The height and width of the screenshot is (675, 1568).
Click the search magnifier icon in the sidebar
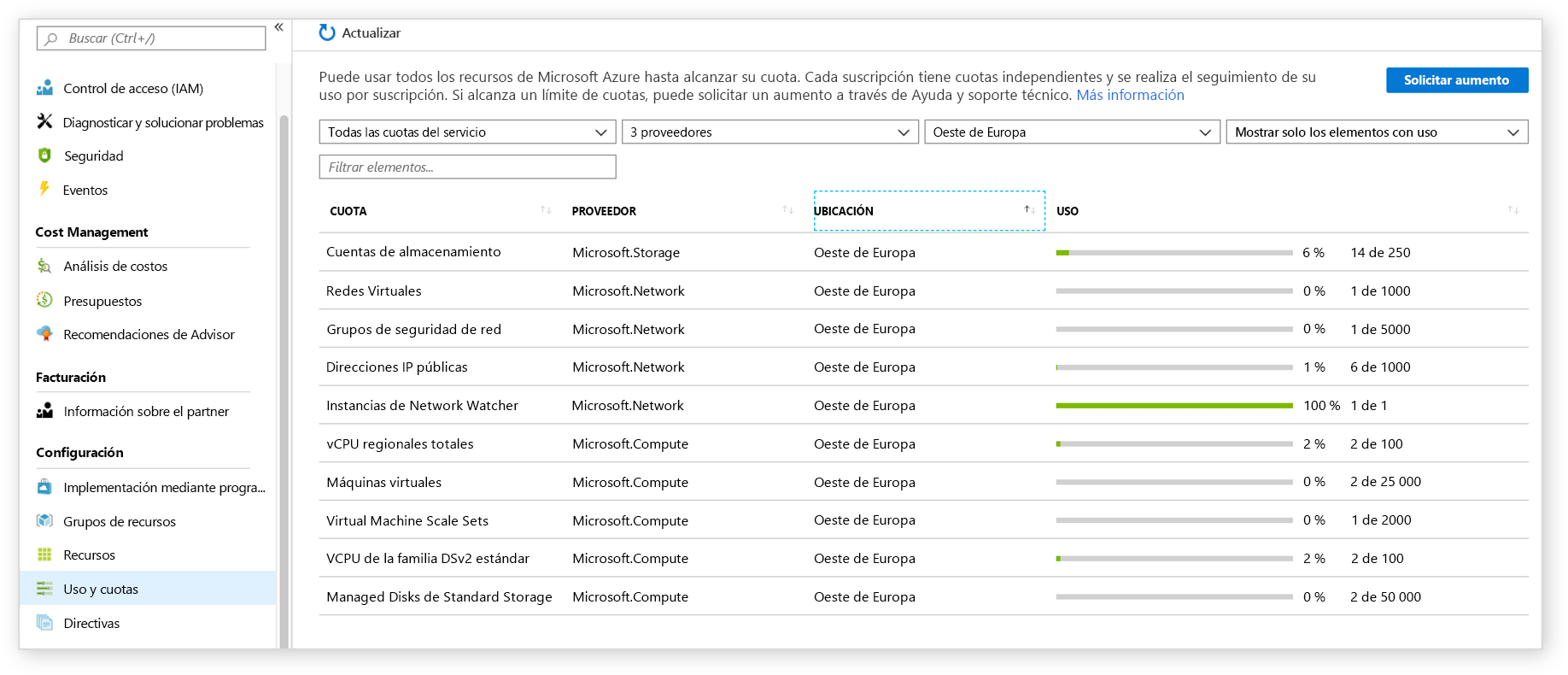pyautogui.click(x=51, y=38)
